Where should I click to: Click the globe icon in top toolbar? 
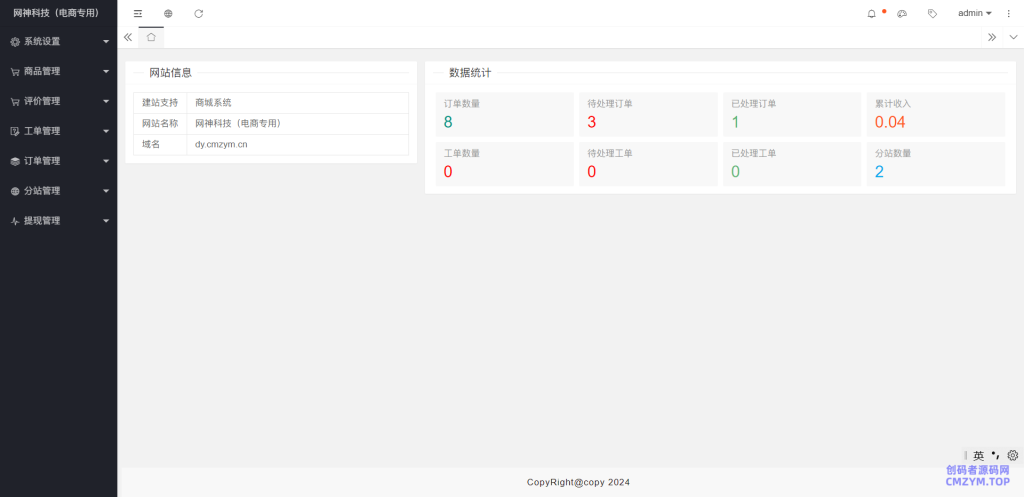[168, 13]
